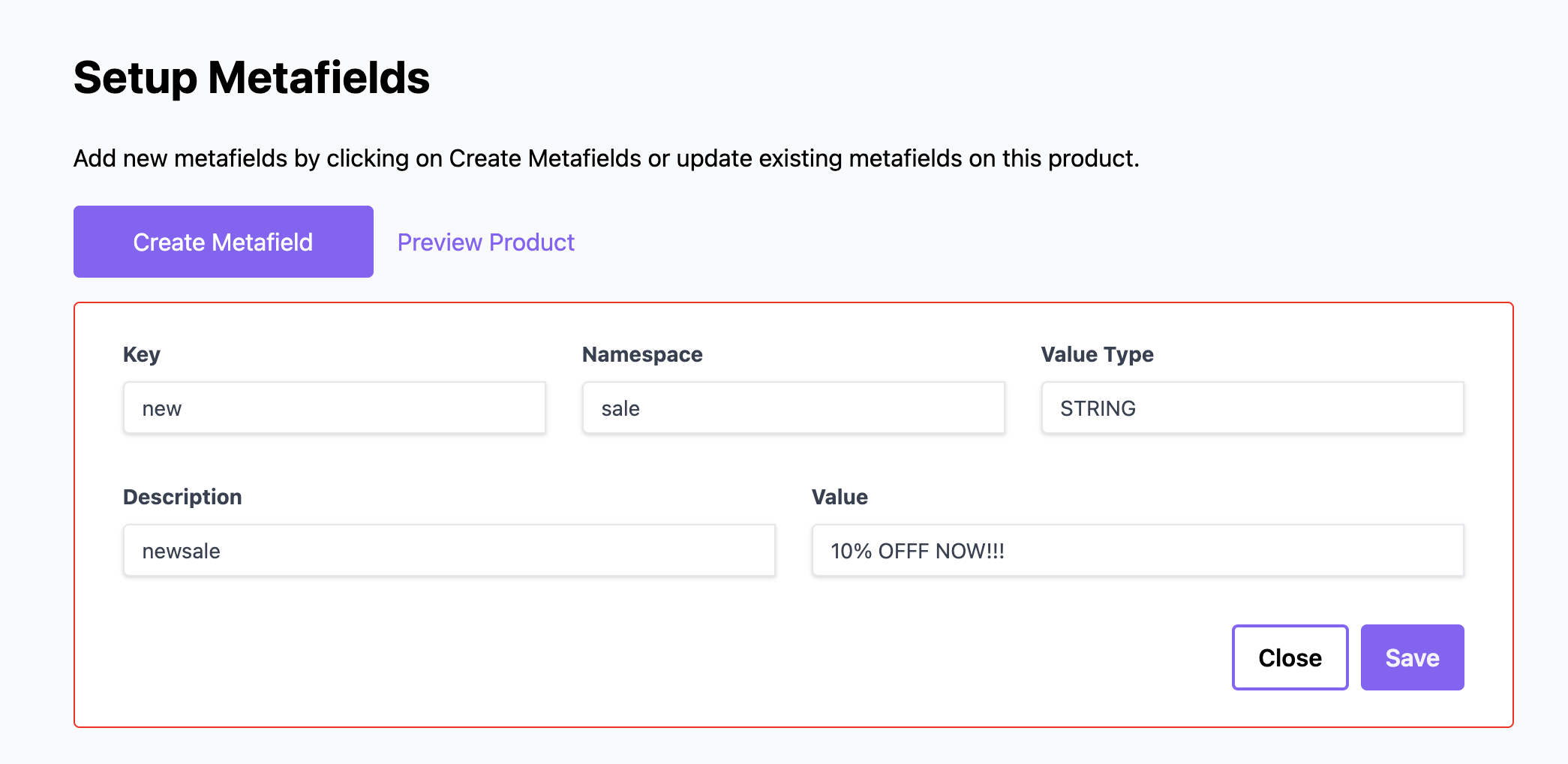Image resolution: width=1568 pixels, height=764 pixels.
Task: Open the Preview Product link
Action: (485, 242)
